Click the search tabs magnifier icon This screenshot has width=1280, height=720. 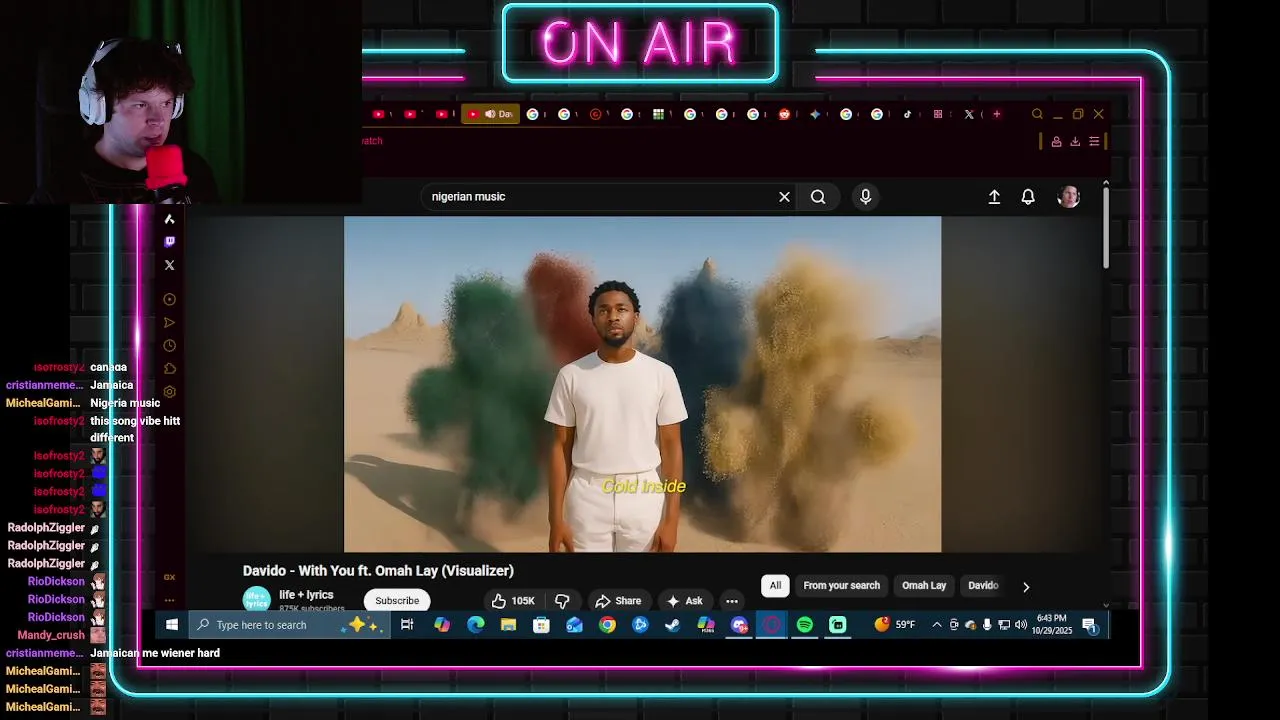(1037, 114)
